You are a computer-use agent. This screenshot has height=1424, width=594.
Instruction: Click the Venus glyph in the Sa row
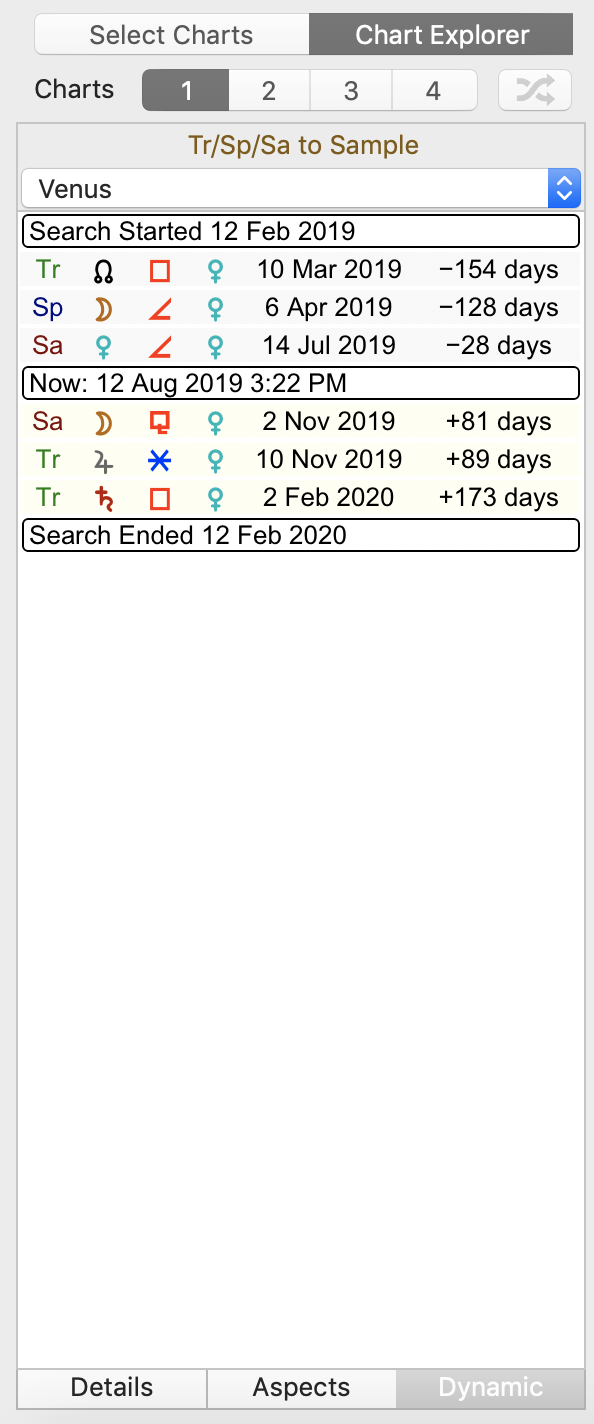pyautogui.click(x=102, y=345)
